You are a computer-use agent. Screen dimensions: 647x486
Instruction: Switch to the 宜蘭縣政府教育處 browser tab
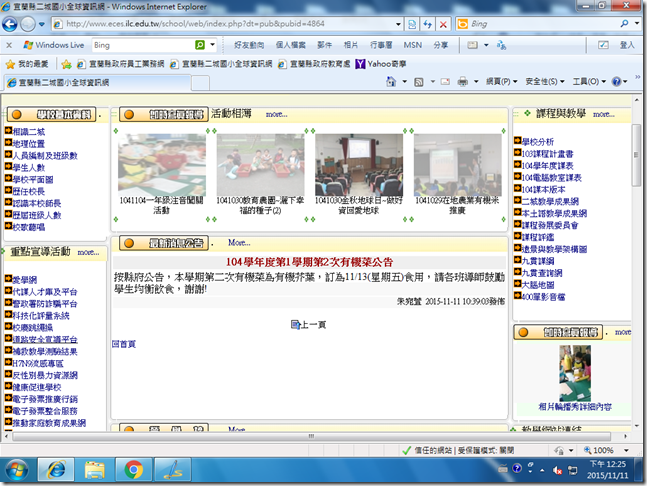305,64
